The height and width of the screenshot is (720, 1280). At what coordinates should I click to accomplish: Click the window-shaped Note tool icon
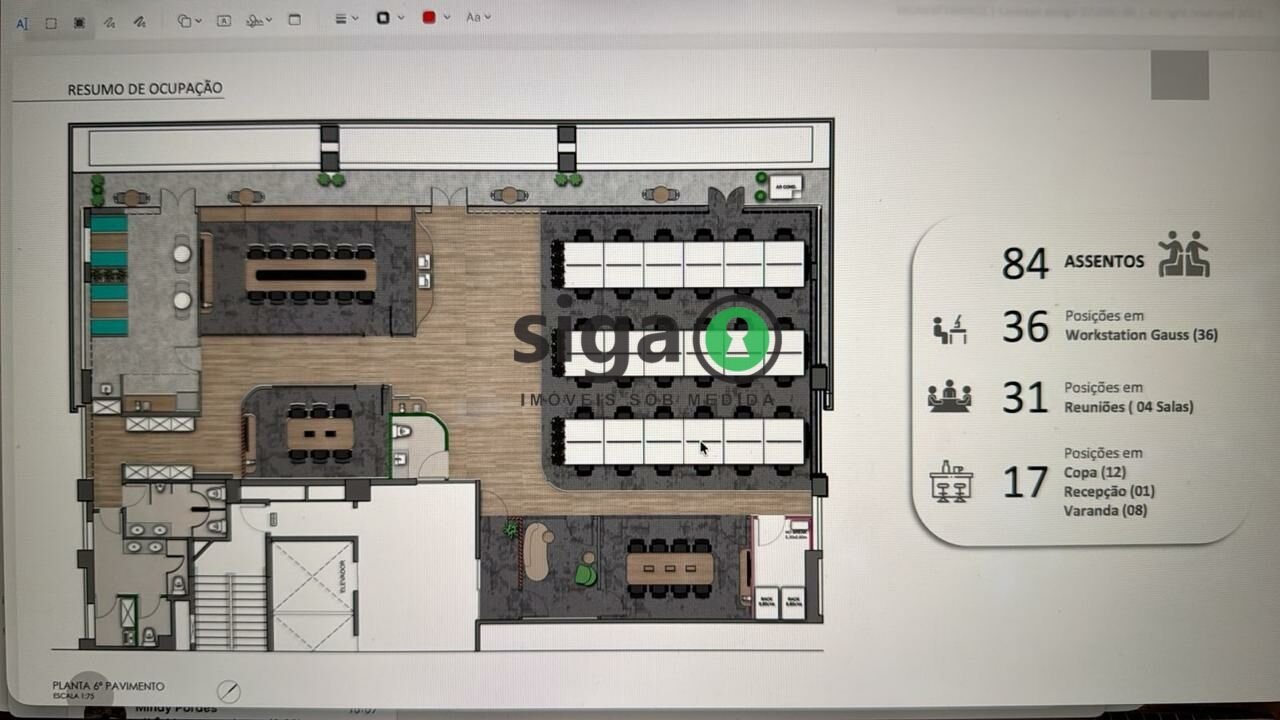click(x=294, y=19)
